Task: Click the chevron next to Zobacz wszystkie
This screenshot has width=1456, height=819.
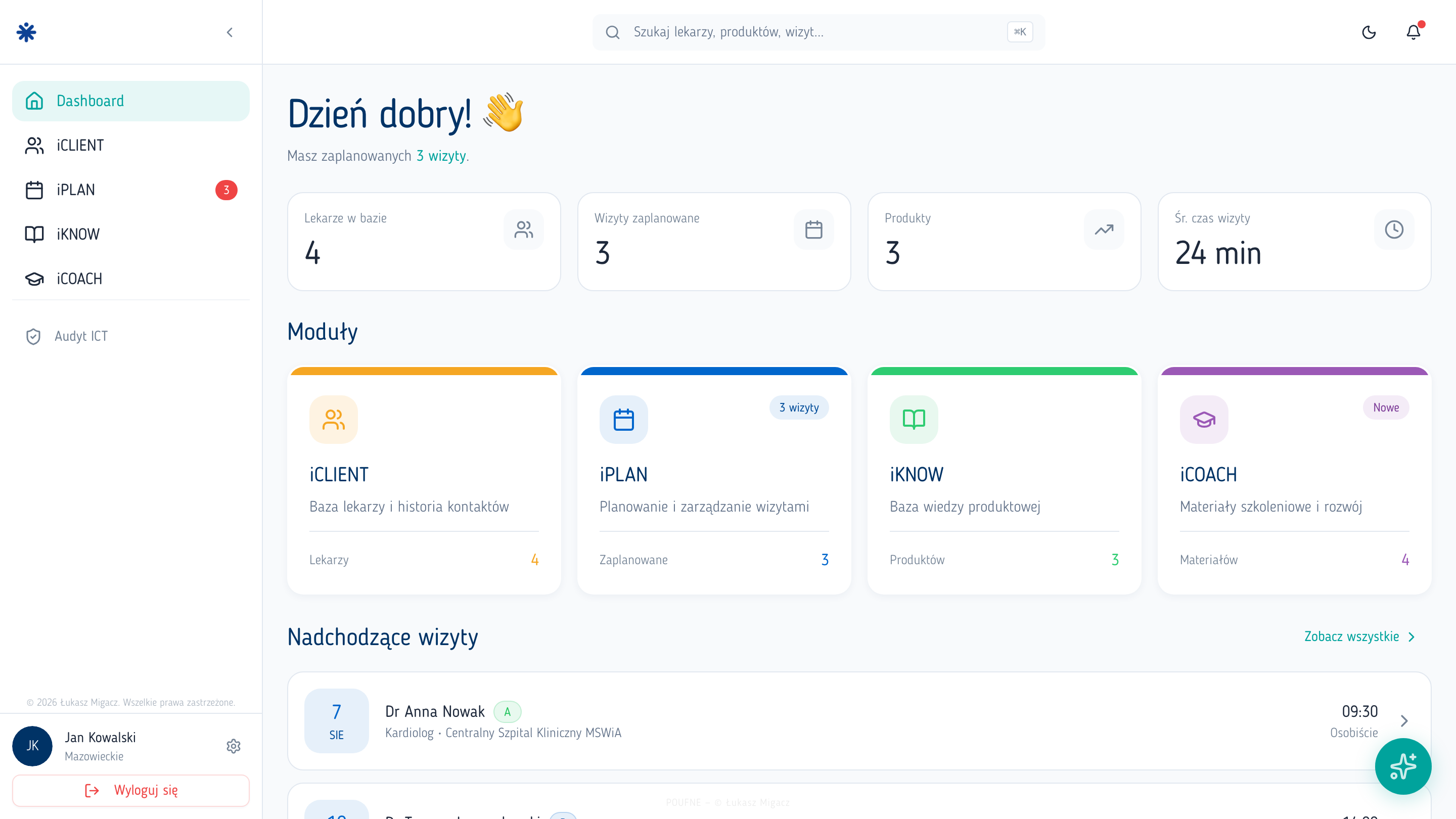Action: coord(1412,637)
